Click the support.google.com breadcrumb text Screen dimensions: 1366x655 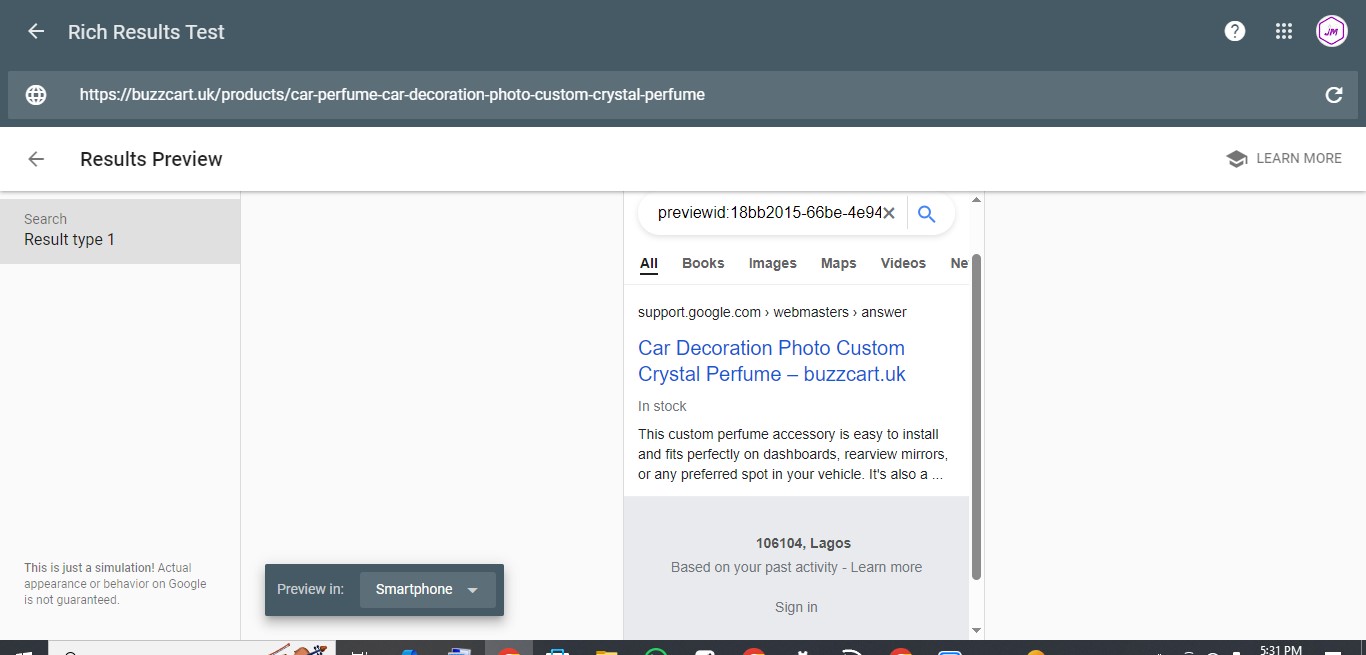pos(772,312)
